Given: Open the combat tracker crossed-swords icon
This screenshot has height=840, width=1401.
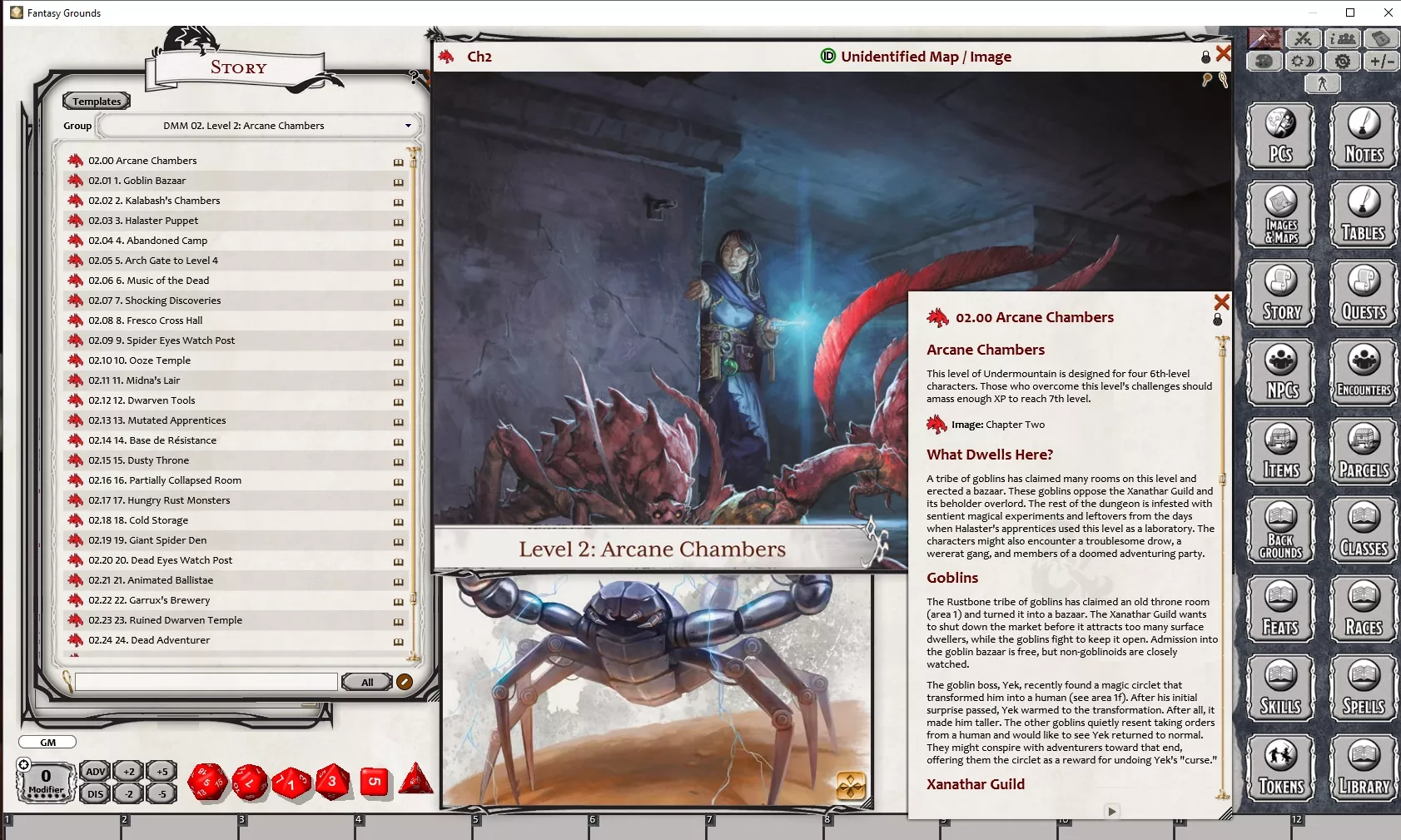Looking at the screenshot, I should pos(1303,38).
